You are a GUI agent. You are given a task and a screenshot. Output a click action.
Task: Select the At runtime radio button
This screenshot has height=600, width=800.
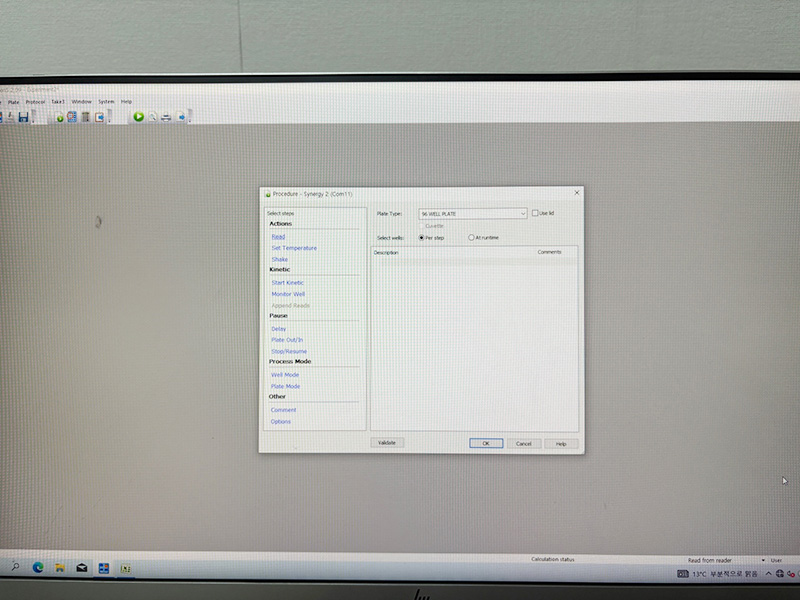click(472, 237)
